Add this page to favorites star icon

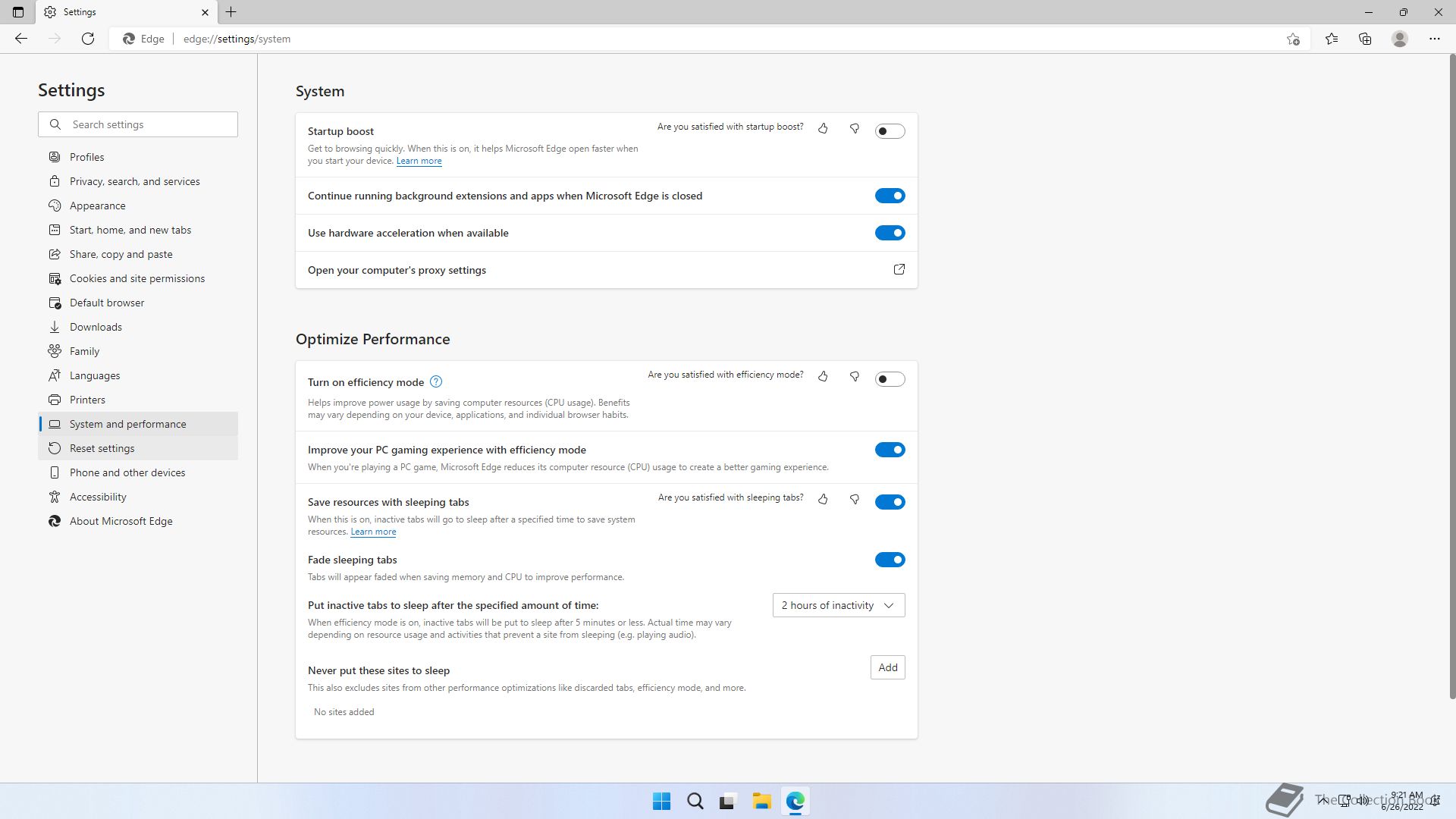pyautogui.click(x=1293, y=39)
